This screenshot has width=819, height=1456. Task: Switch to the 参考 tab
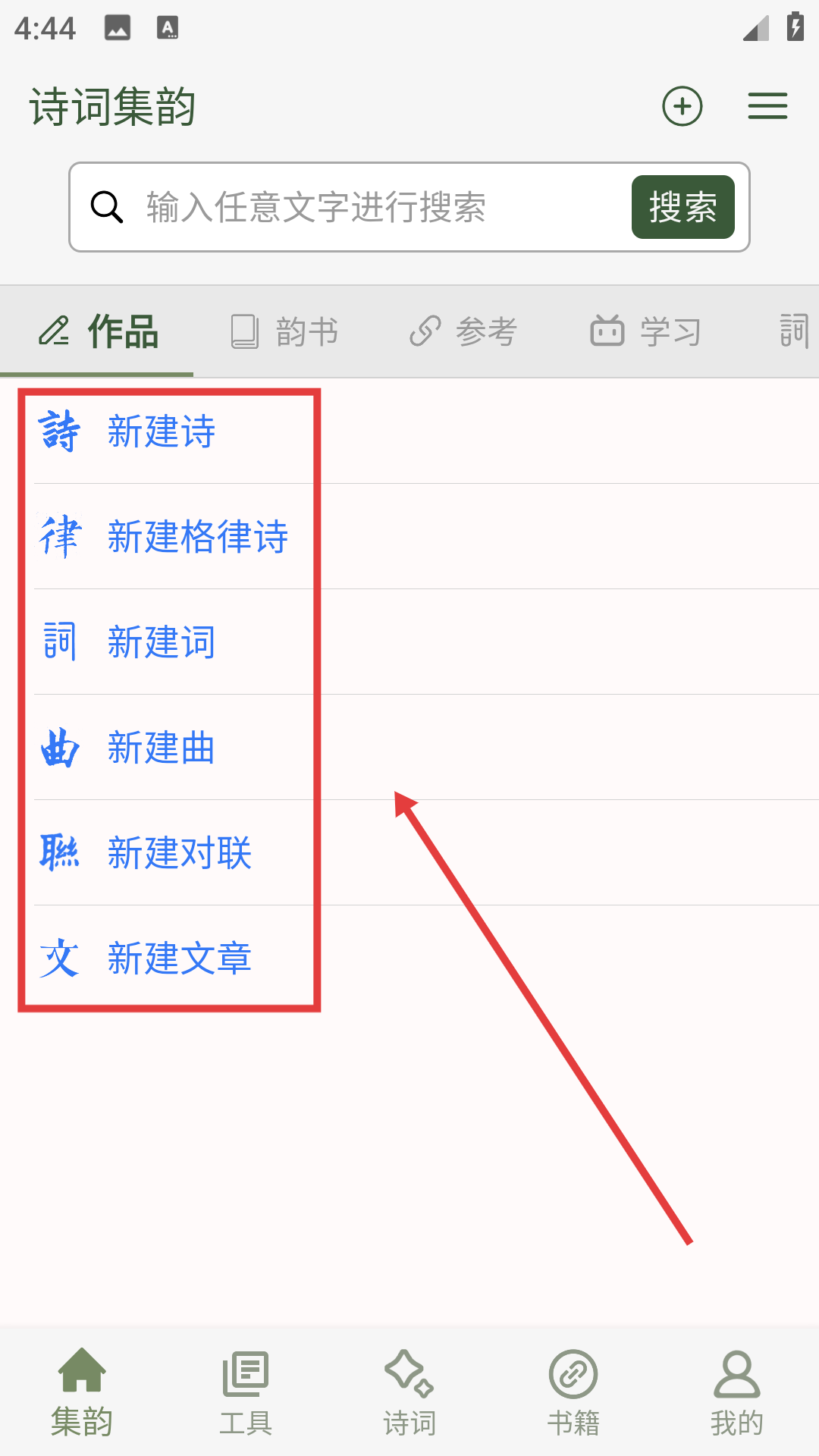pos(463,332)
